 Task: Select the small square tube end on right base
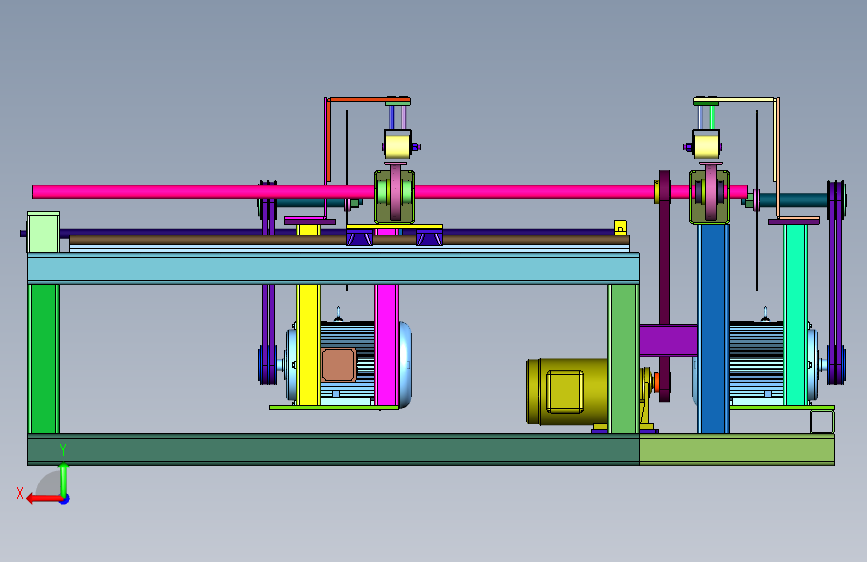pyautogui.click(x=822, y=422)
